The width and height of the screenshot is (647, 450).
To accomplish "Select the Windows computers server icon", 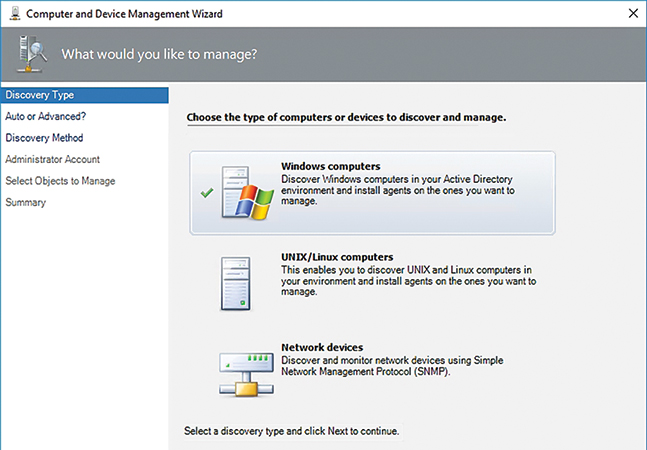I will pos(248,193).
